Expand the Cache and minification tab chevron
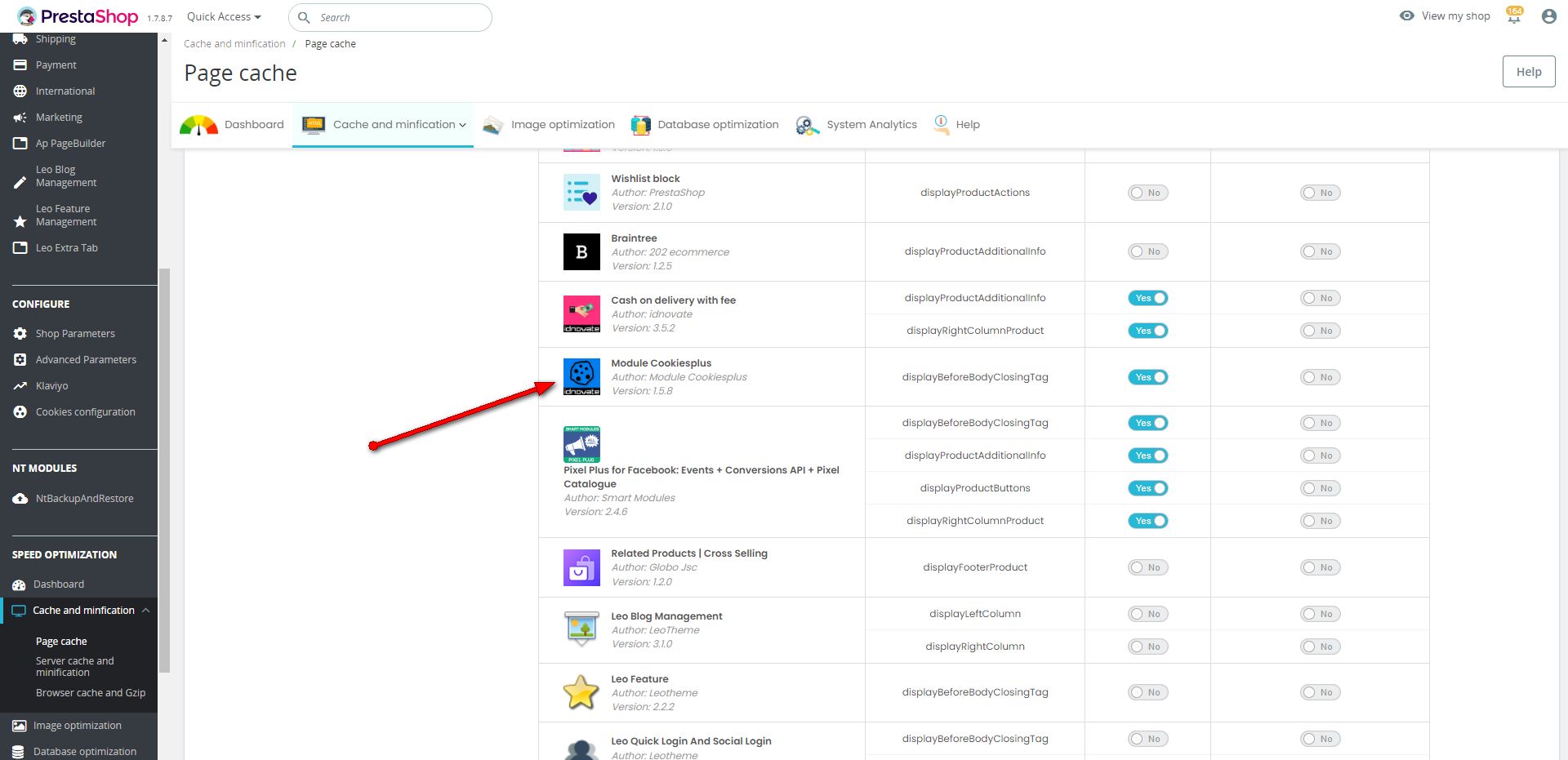The image size is (1568, 760). (462, 125)
